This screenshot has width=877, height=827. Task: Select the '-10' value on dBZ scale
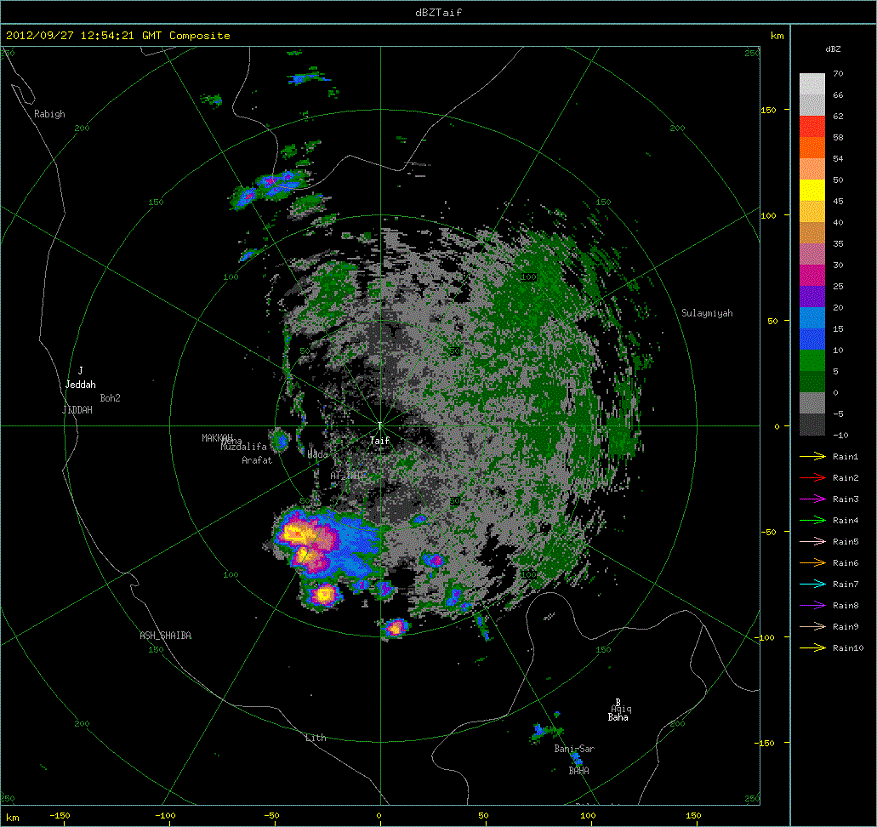(x=841, y=435)
